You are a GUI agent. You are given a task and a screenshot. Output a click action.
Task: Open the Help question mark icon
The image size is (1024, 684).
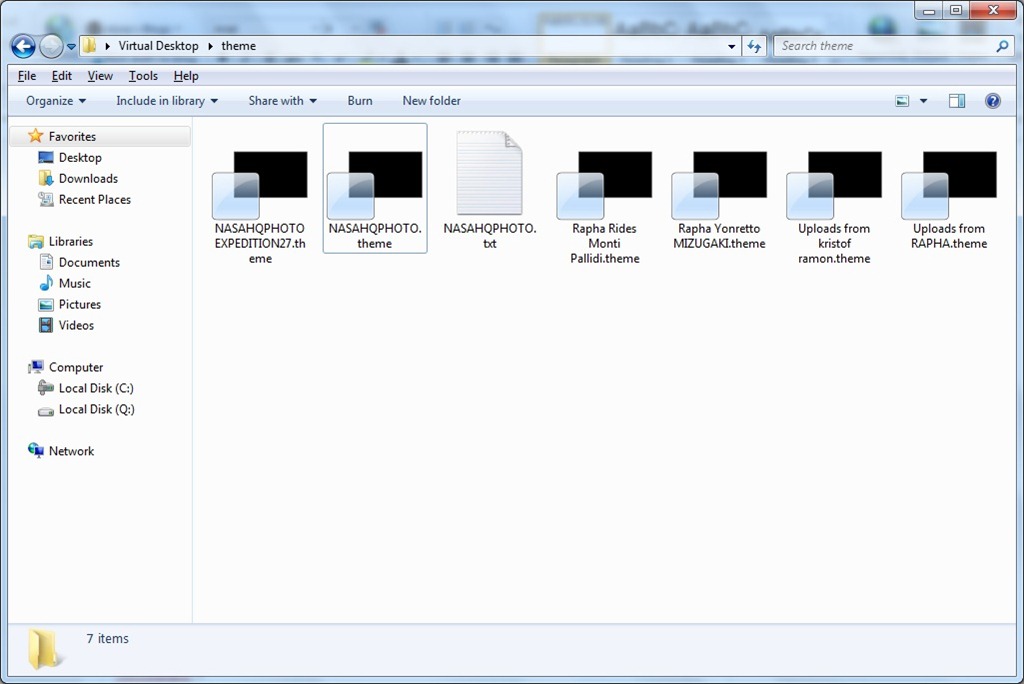pos(992,101)
